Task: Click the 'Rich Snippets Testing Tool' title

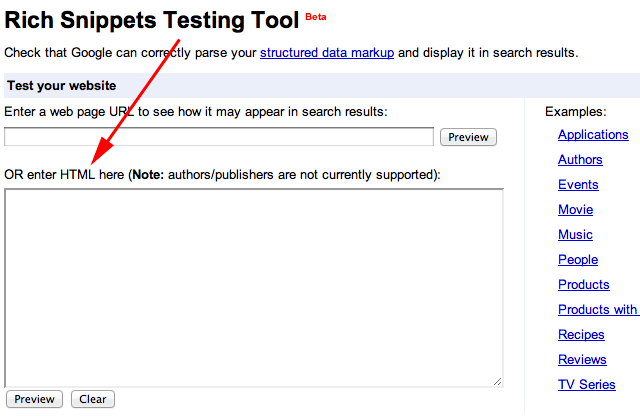Action: [x=151, y=20]
